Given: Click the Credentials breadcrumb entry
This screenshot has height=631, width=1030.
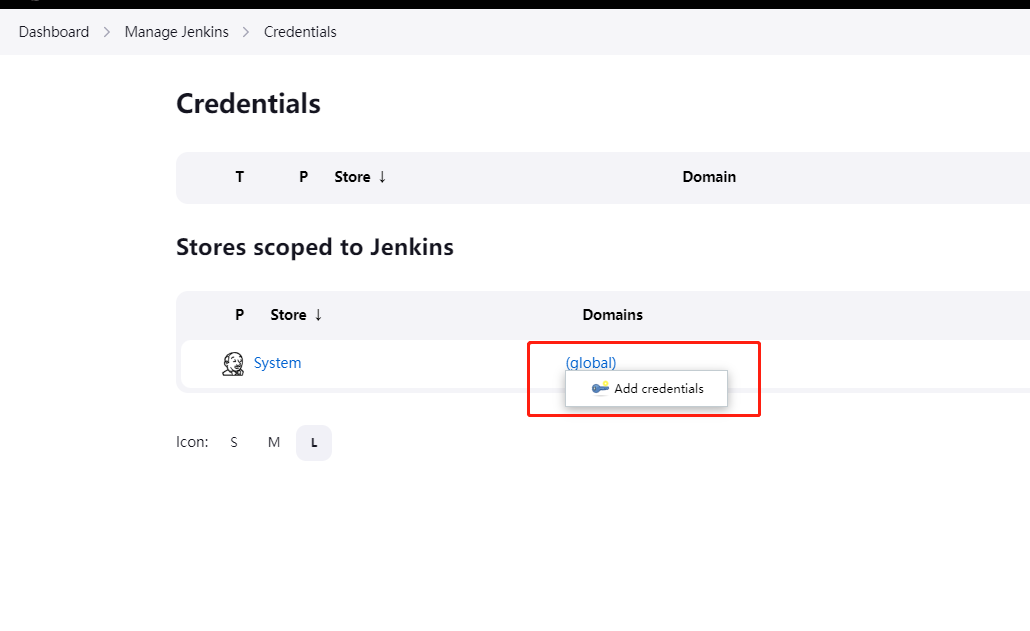Looking at the screenshot, I should click(x=300, y=31).
